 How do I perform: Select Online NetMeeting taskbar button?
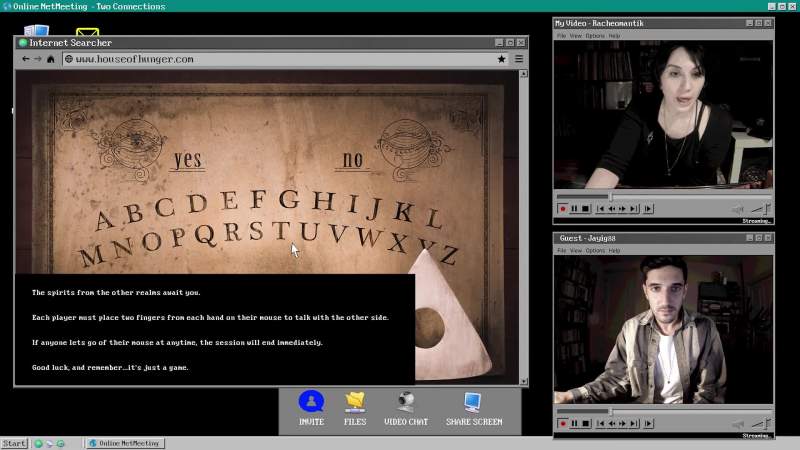pyautogui.click(x=125, y=443)
